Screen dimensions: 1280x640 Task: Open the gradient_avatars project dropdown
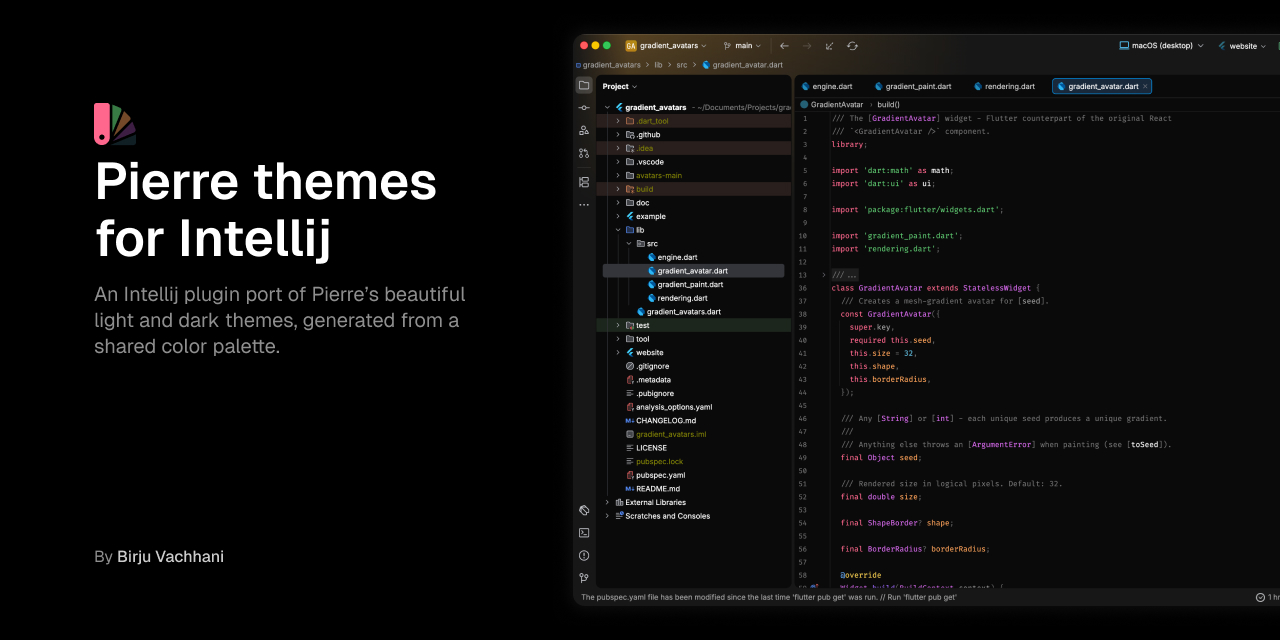tap(673, 46)
